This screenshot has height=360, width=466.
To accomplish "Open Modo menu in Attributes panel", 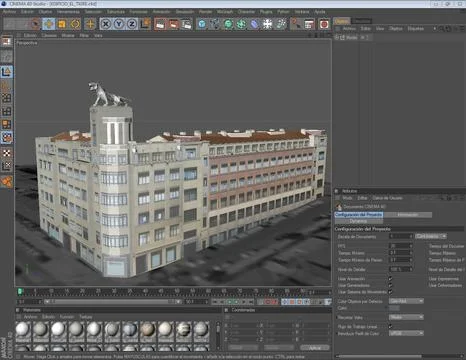I will point(347,198).
